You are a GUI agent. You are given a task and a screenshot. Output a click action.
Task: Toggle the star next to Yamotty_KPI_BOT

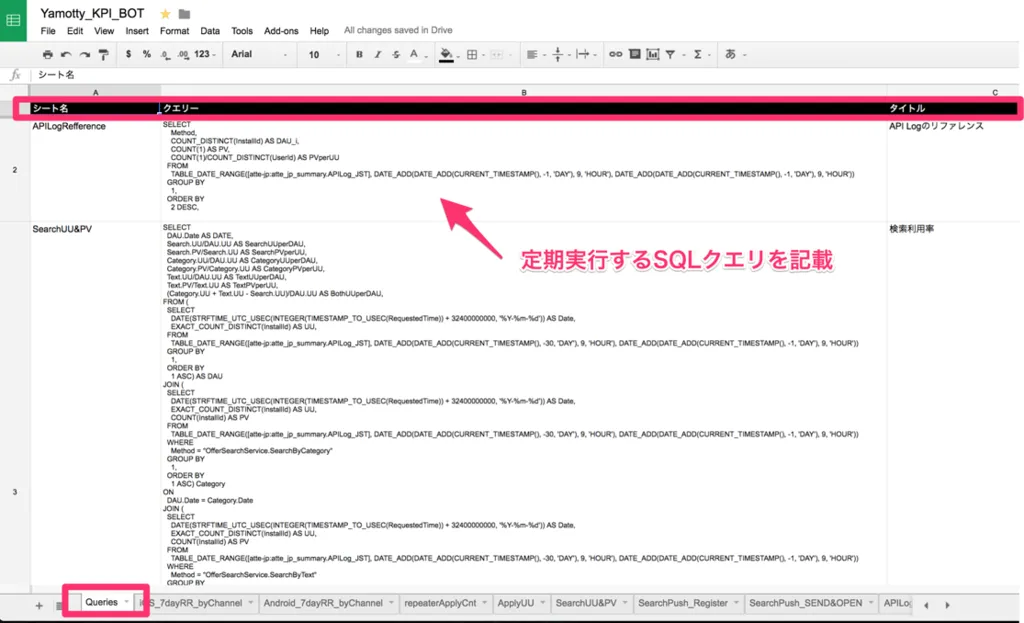(165, 14)
